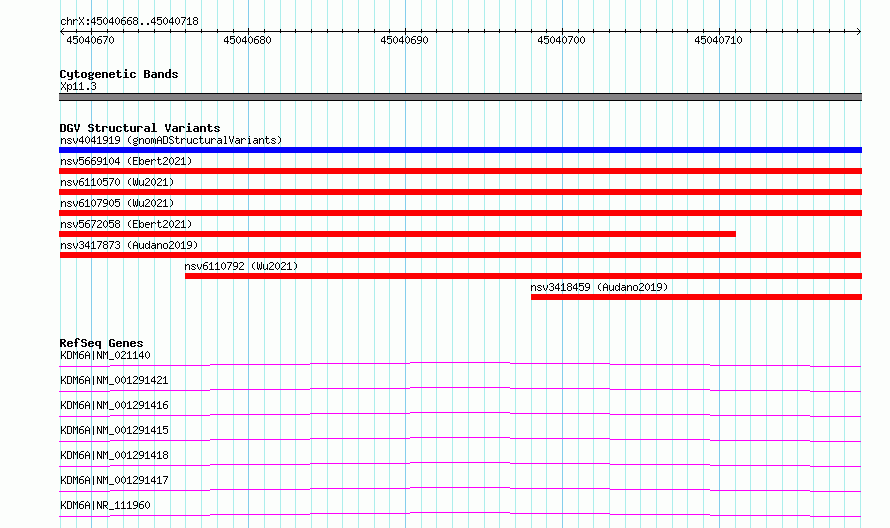Screen dimensions: 890x528
Task: Open nsv6107905 (Wu2021) variant label
Action: coord(117,203)
